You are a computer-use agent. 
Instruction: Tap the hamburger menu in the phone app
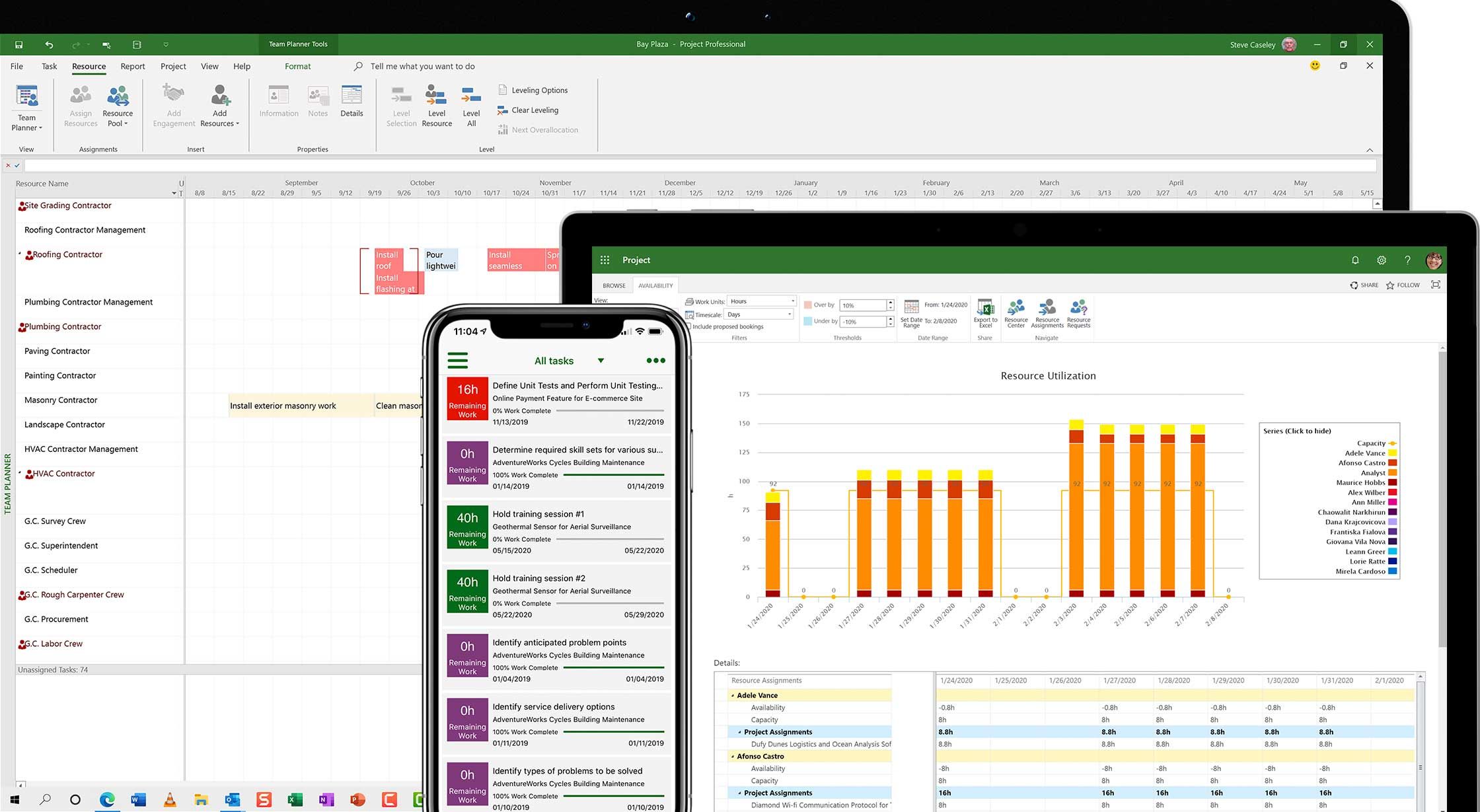tap(458, 360)
